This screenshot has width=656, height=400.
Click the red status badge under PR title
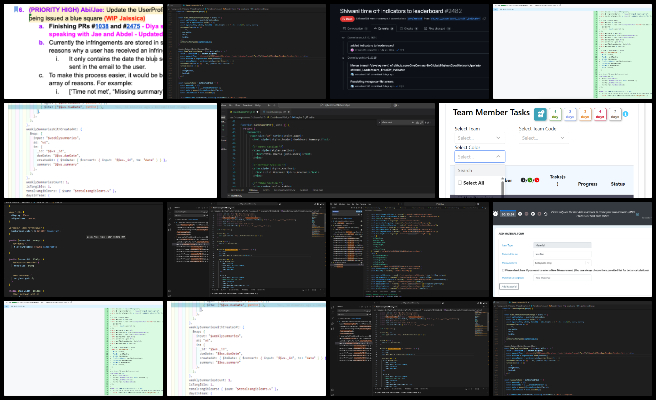coord(347,19)
